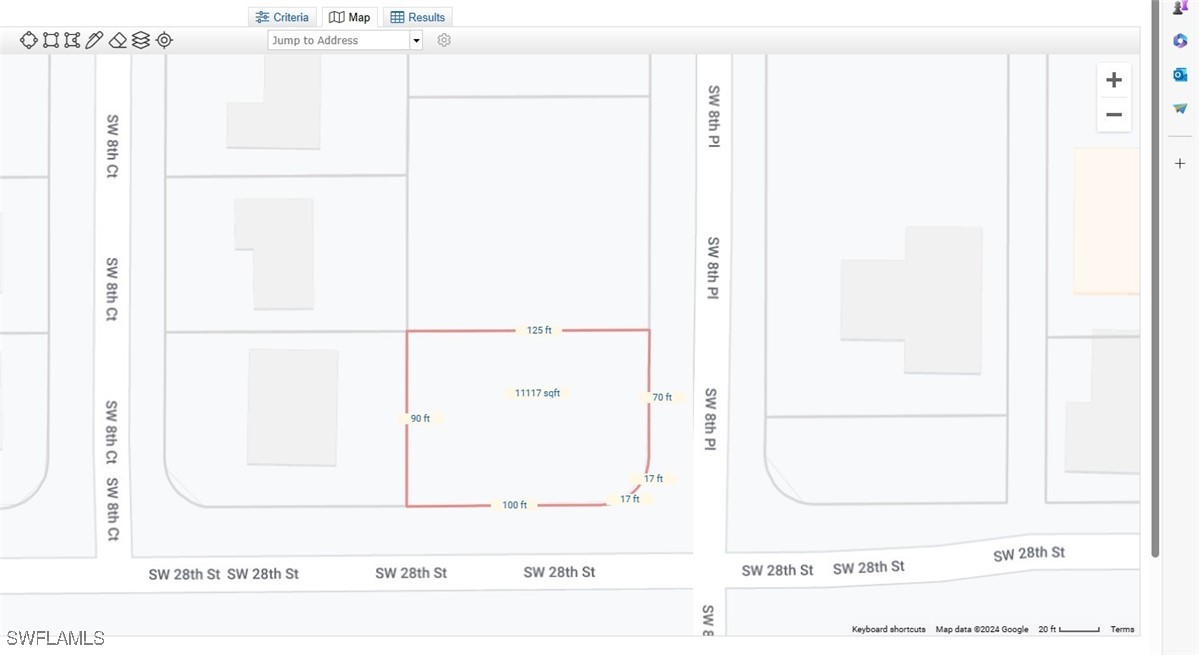
Task: Open the map layers stack menu
Action: pos(141,40)
